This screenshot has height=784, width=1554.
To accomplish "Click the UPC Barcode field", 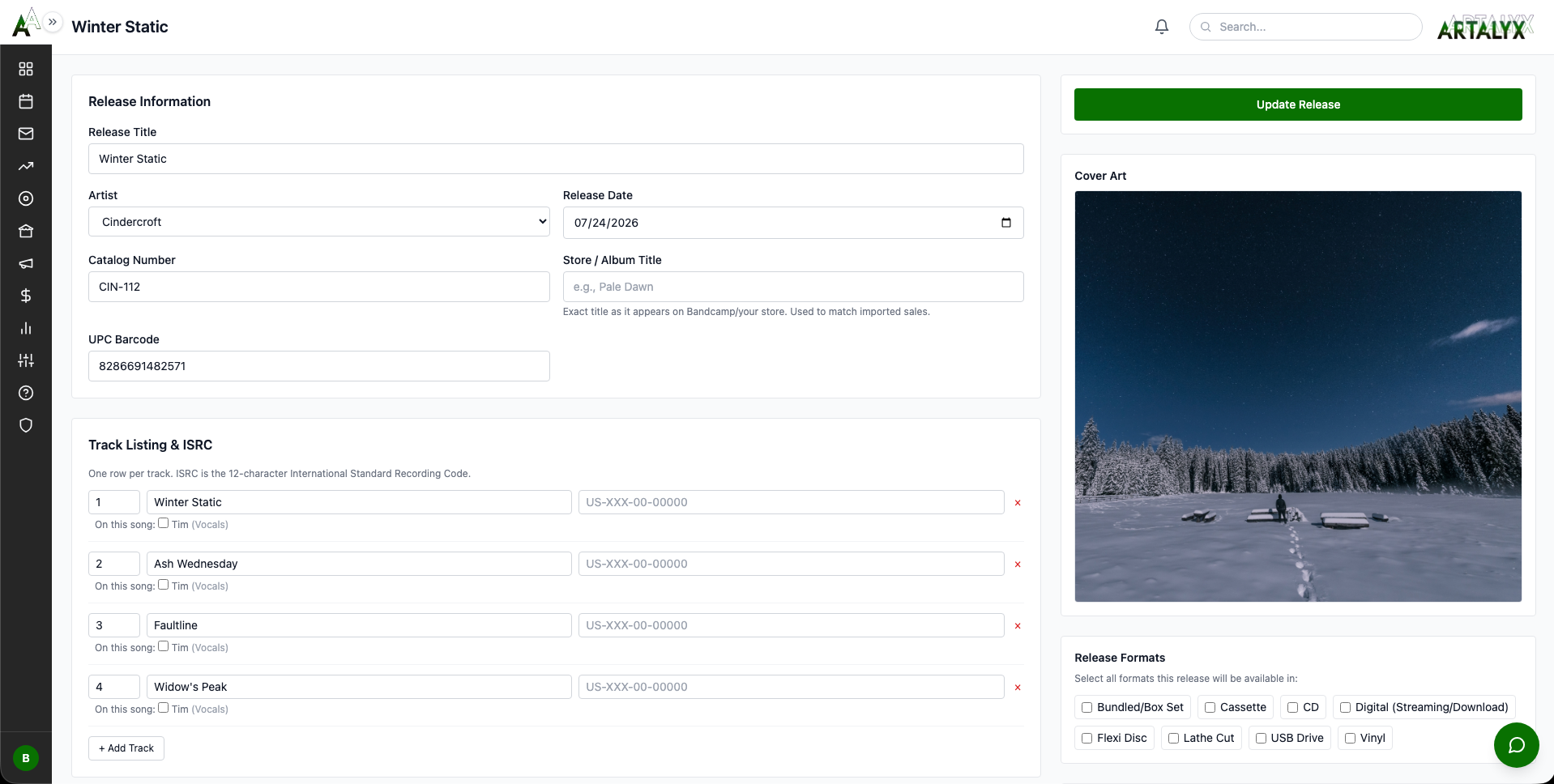I will coord(319,366).
